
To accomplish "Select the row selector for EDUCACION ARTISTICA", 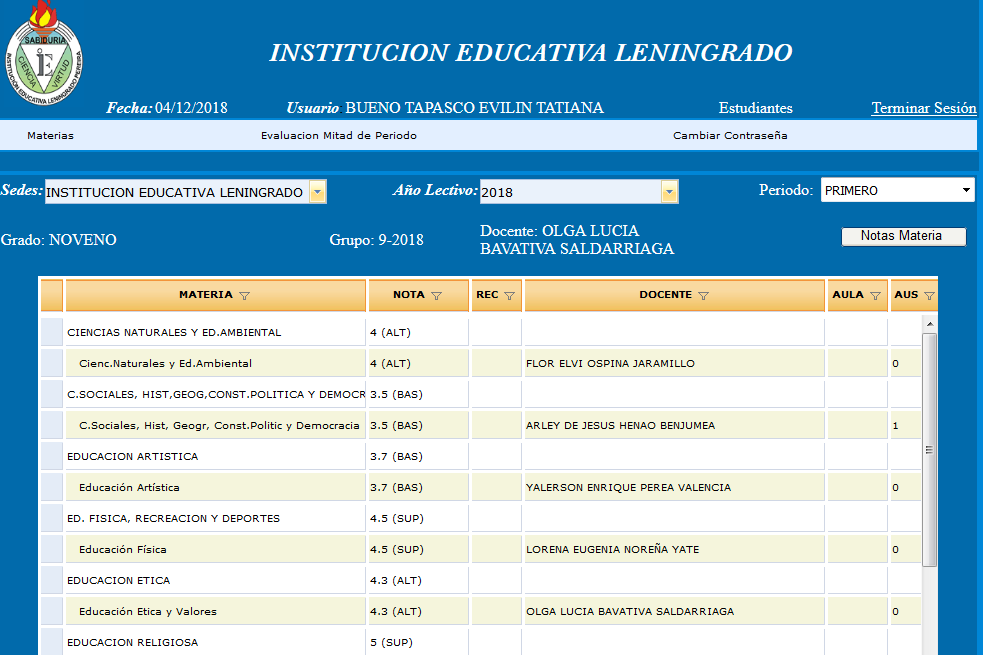I will click(51, 456).
